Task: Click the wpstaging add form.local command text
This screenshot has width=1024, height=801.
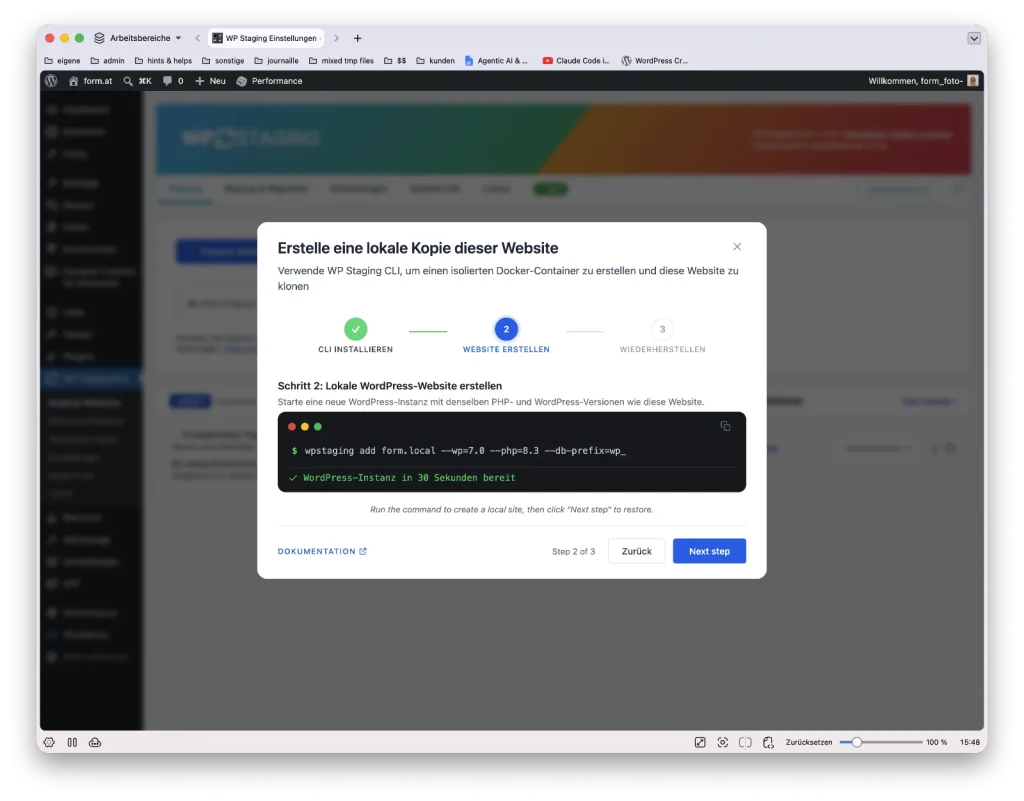Action: [x=465, y=450]
